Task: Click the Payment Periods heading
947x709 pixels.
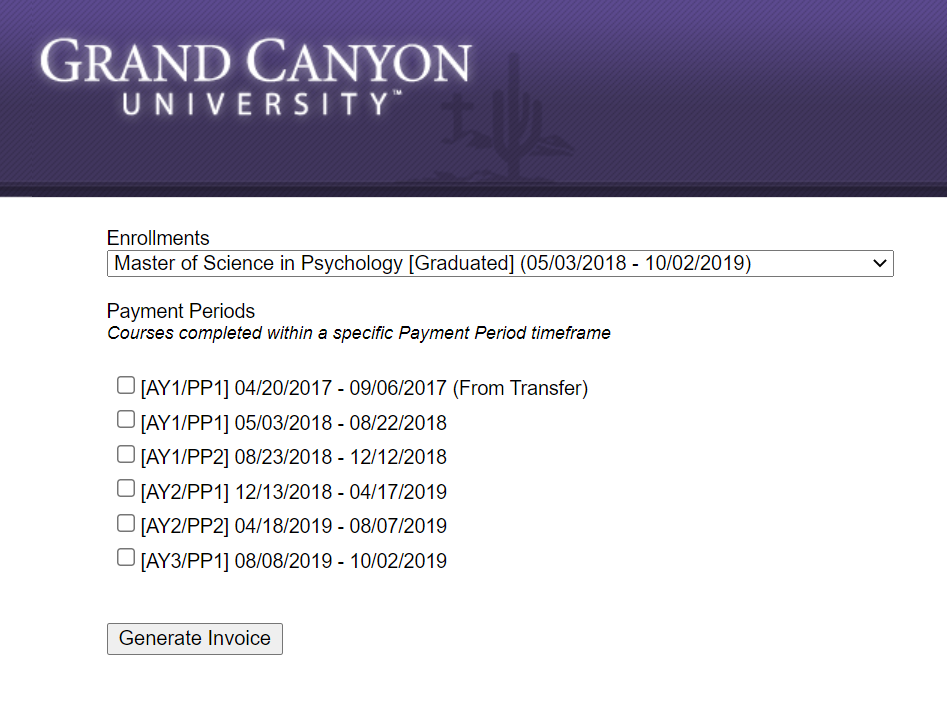Action: 181,311
